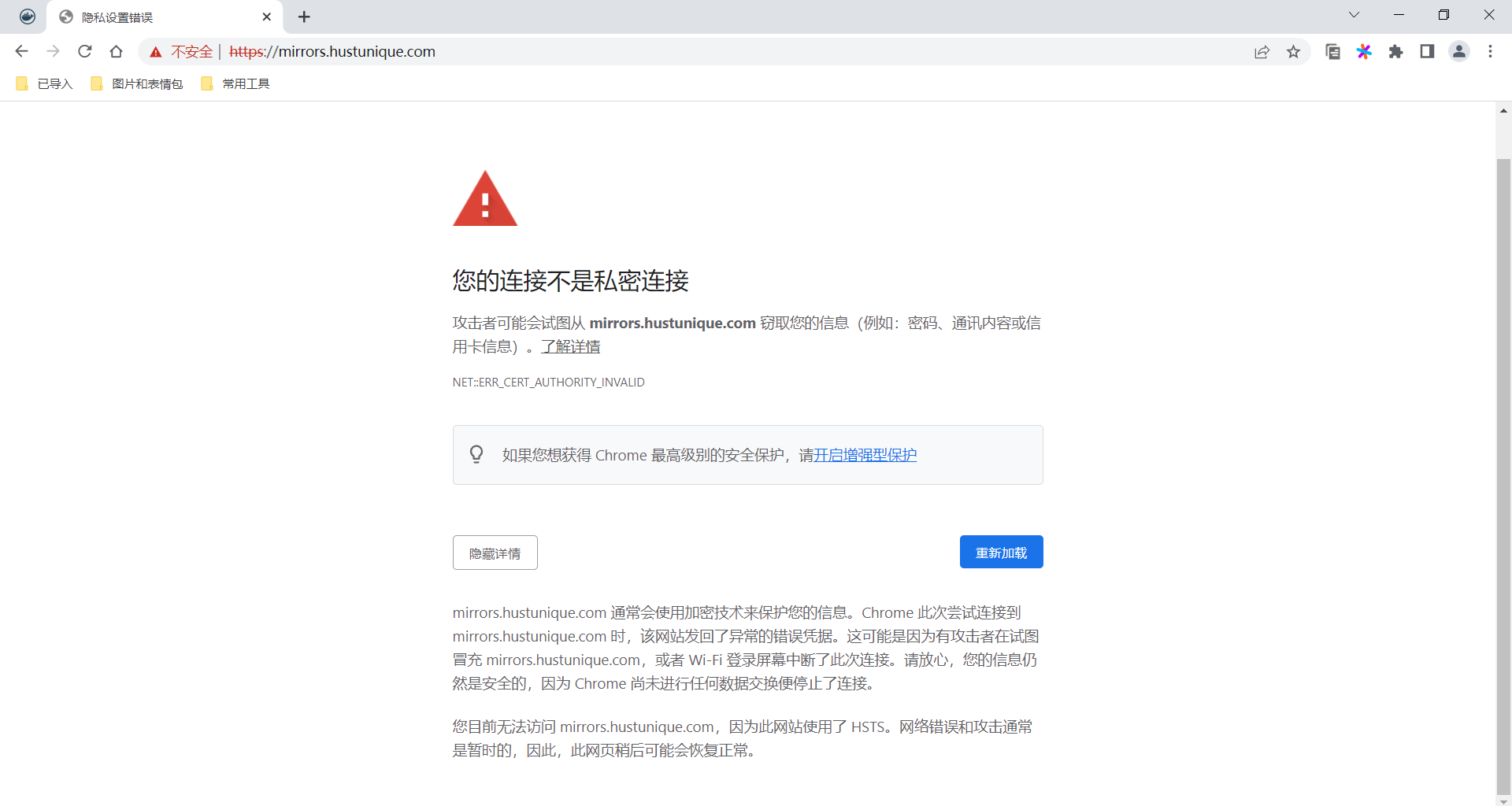Open the 图片和表情包 bookmarks folder
The image size is (1512, 806).
[x=137, y=83]
